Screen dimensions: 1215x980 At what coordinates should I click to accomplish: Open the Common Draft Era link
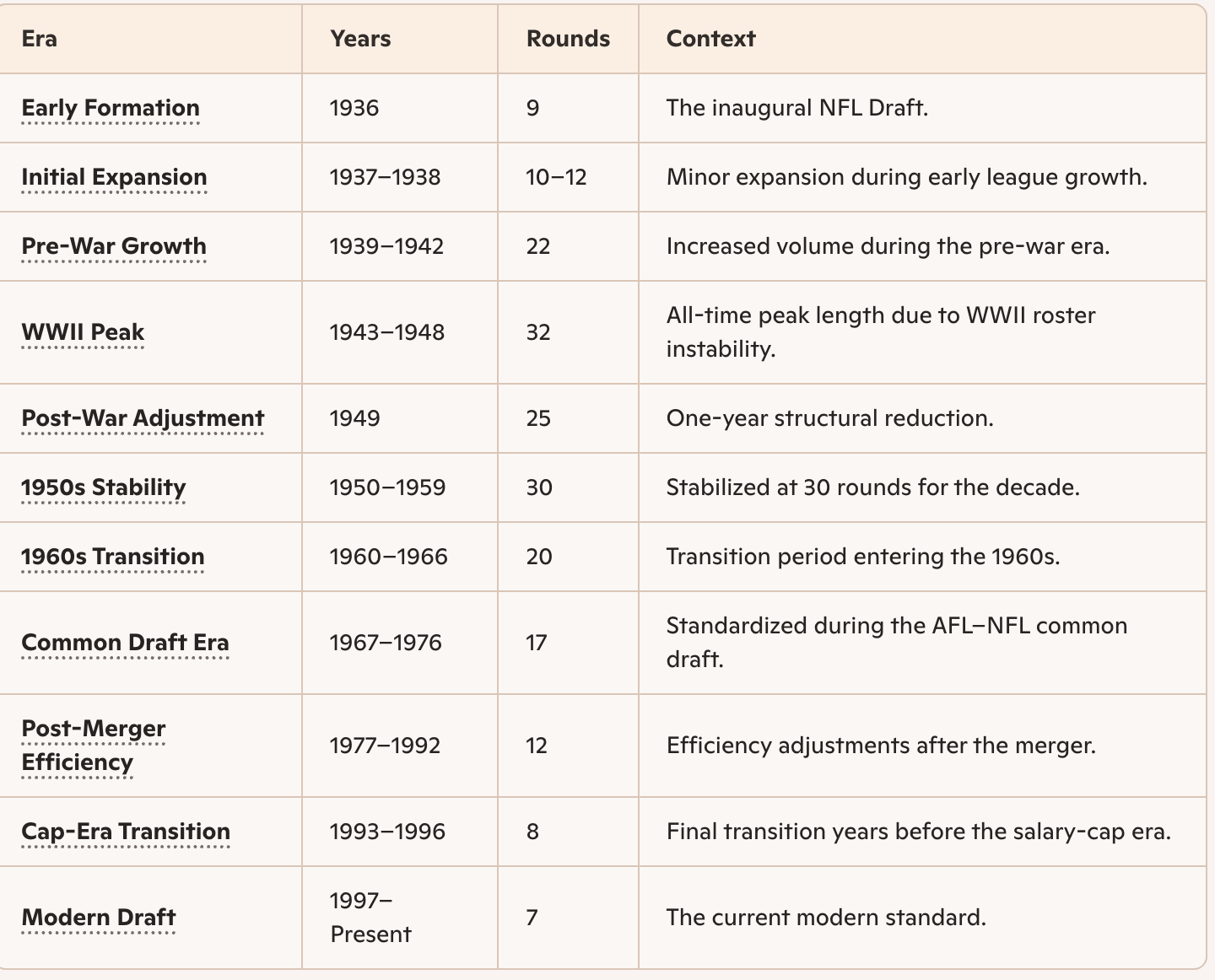pos(125,643)
